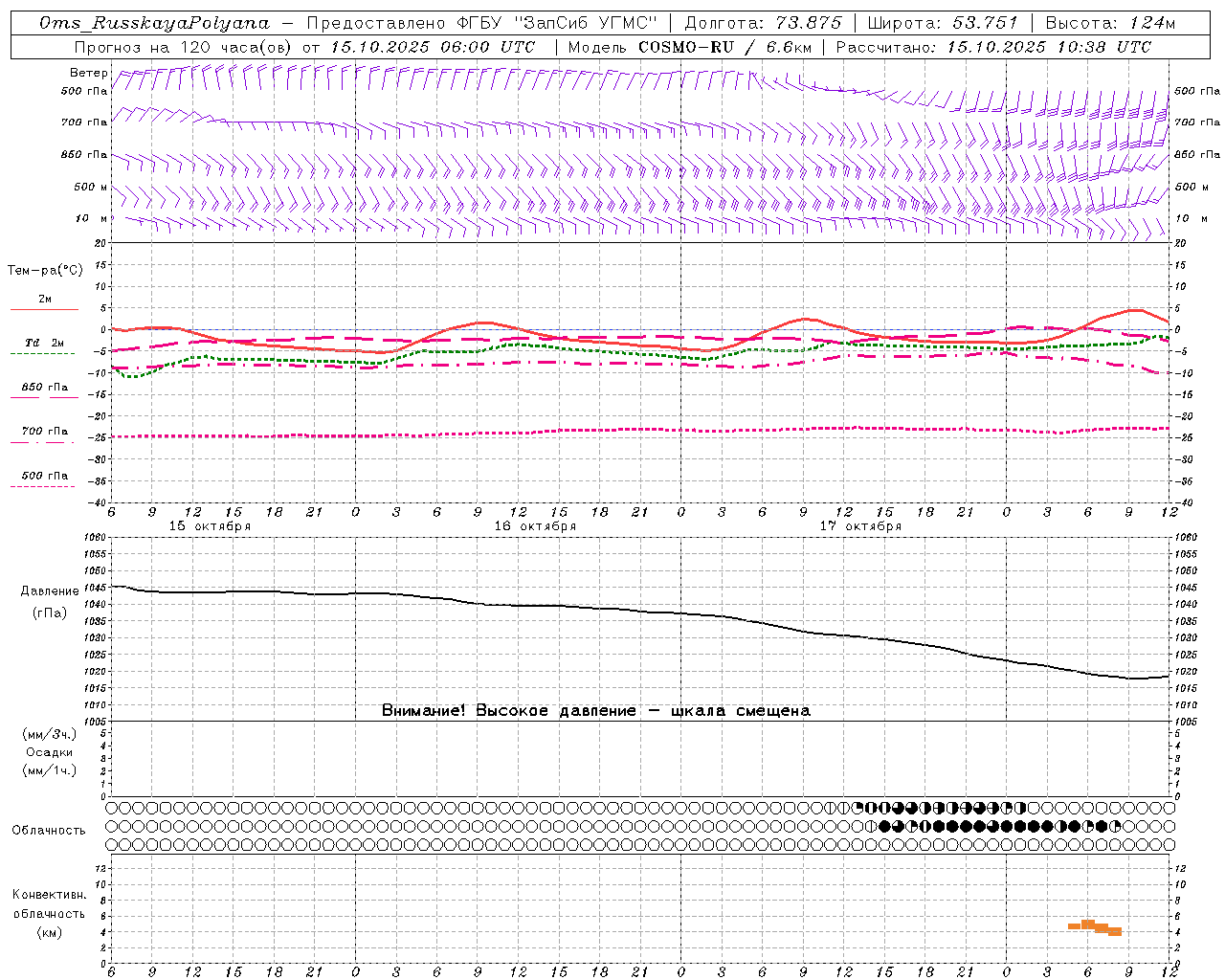Click the Oms_RusskayaPolyana station title
Viewport: 1225px width, 980px height.
coord(155,23)
